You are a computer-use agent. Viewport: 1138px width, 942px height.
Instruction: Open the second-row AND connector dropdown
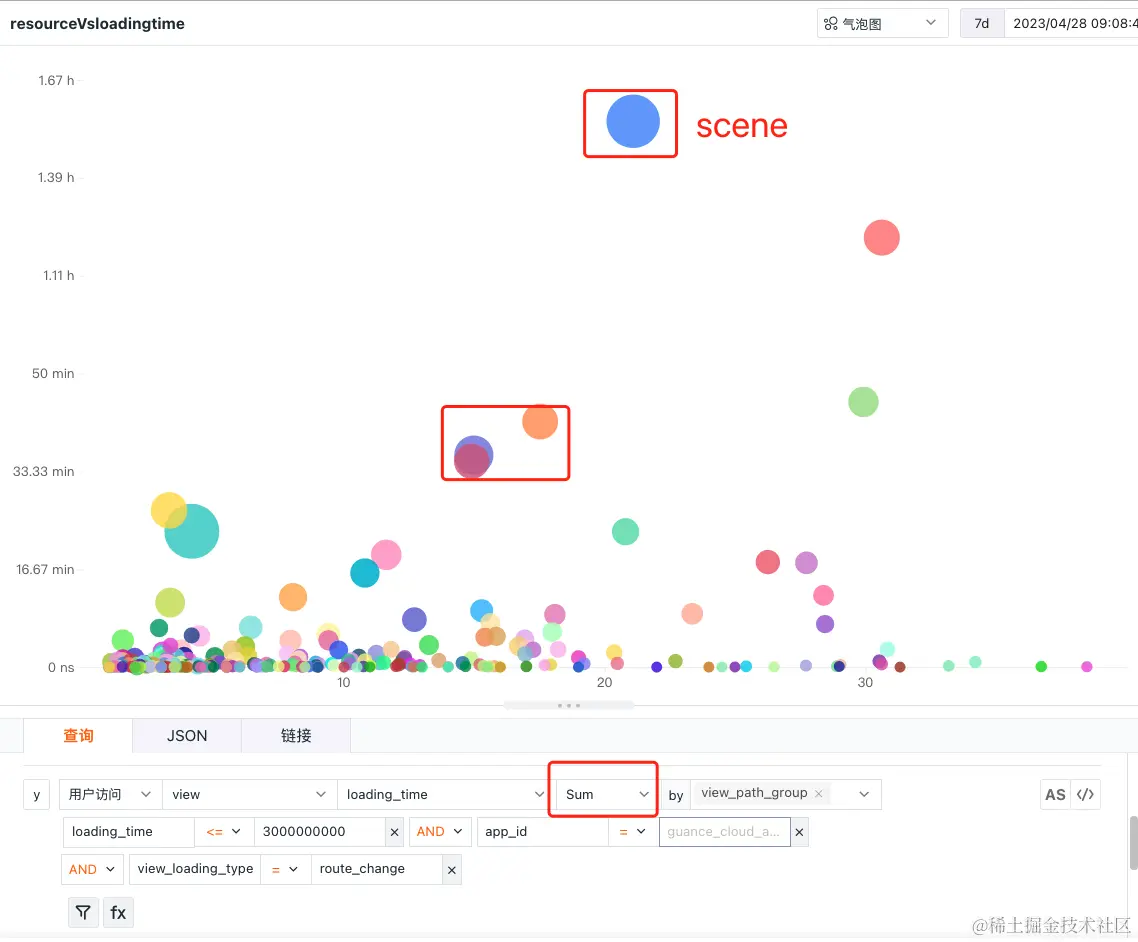pyautogui.click(x=91, y=869)
